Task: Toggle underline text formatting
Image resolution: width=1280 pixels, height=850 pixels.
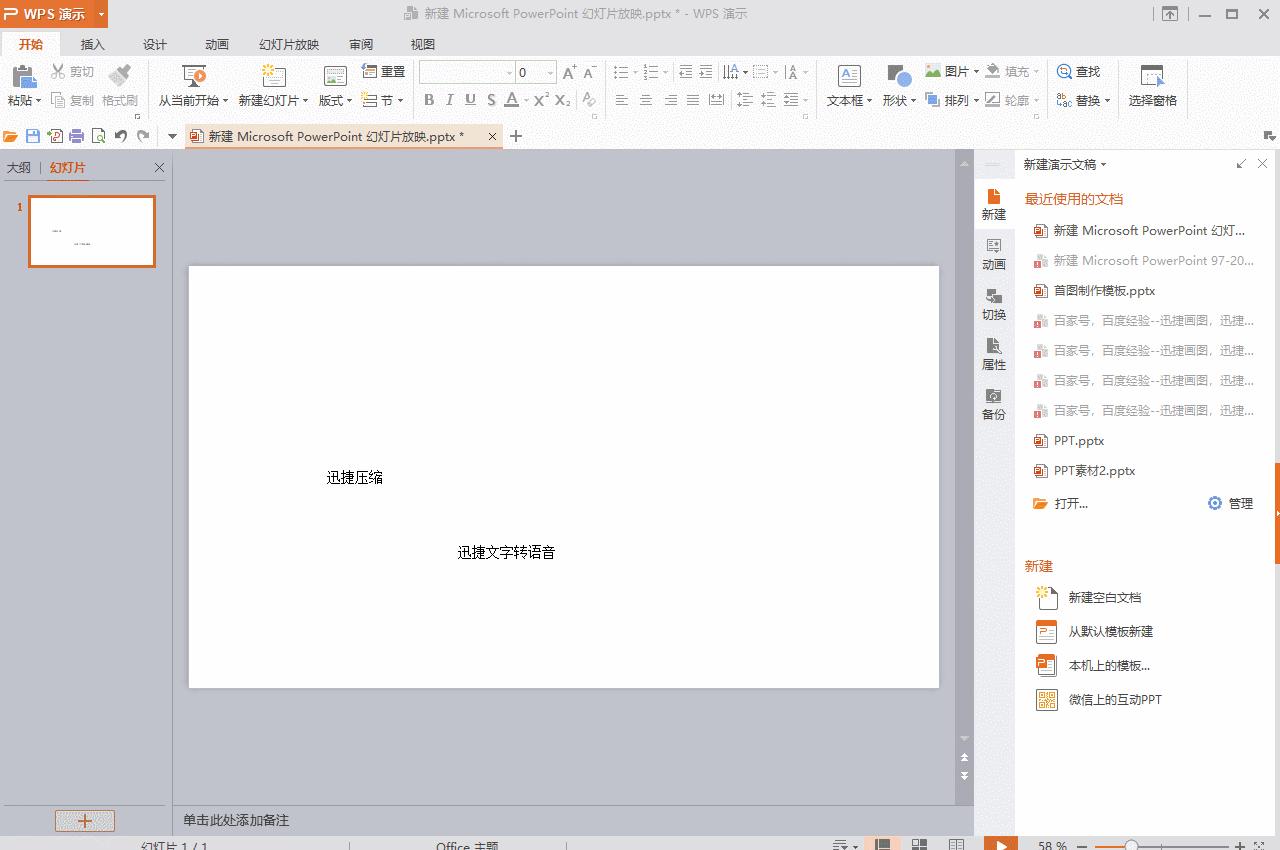Action: pyautogui.click(x=470, y=100)
